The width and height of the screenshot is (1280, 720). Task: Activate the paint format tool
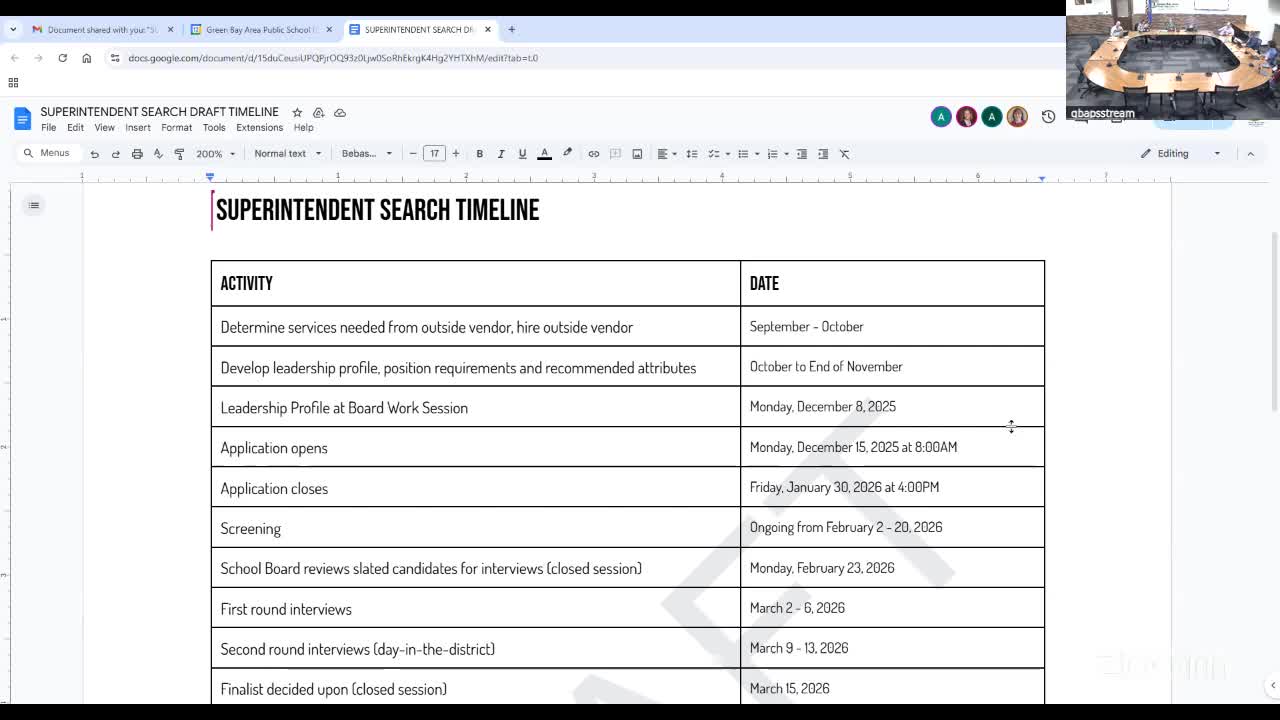point(179,154)
